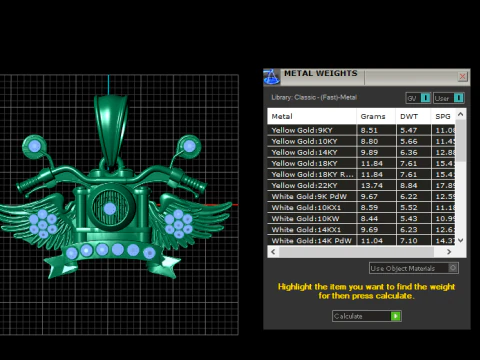This screenshot has height=360, width=480.
Task: Select the pendant bail in the viewport
Action: coord(111,130)
